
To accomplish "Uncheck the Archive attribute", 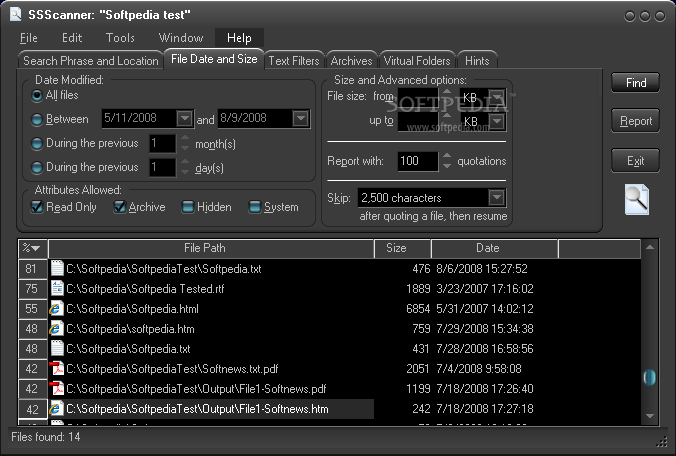I will coord(119,207).
